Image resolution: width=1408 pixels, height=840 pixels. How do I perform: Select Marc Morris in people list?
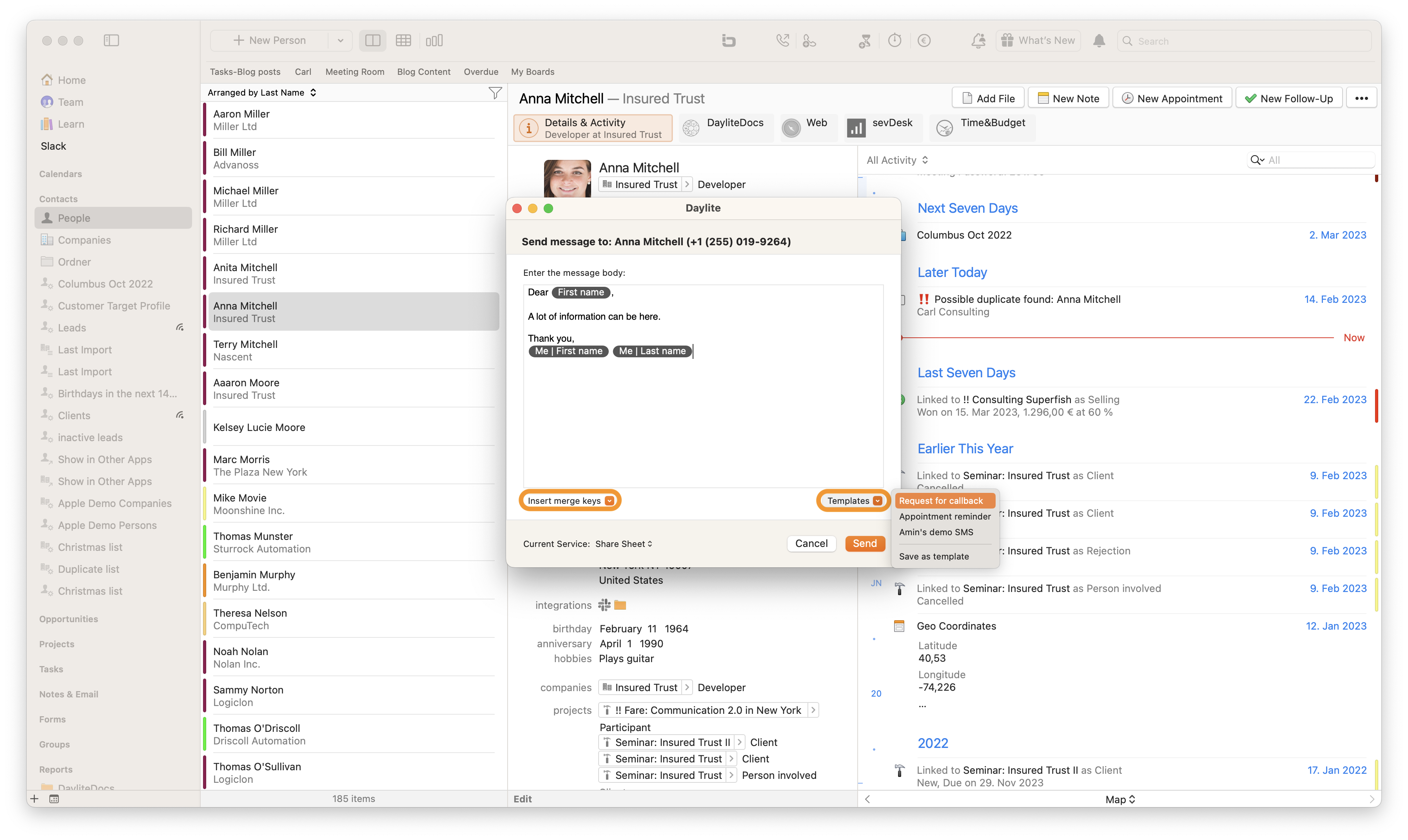coord(353,466)
